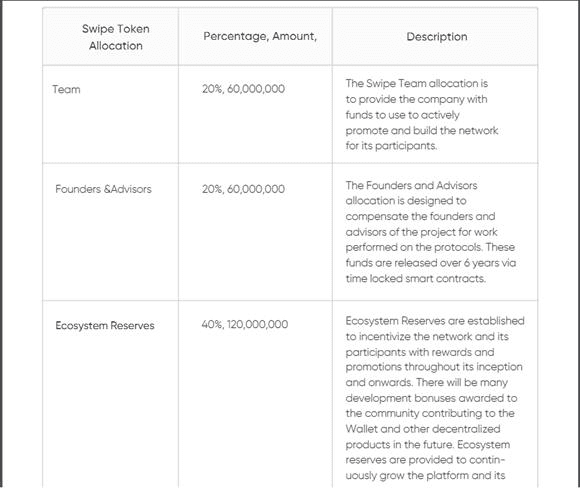Click the Team 20%, 60,000,000 value
Viewport: 580px width, 488px height.
click(x=243, y=89)
